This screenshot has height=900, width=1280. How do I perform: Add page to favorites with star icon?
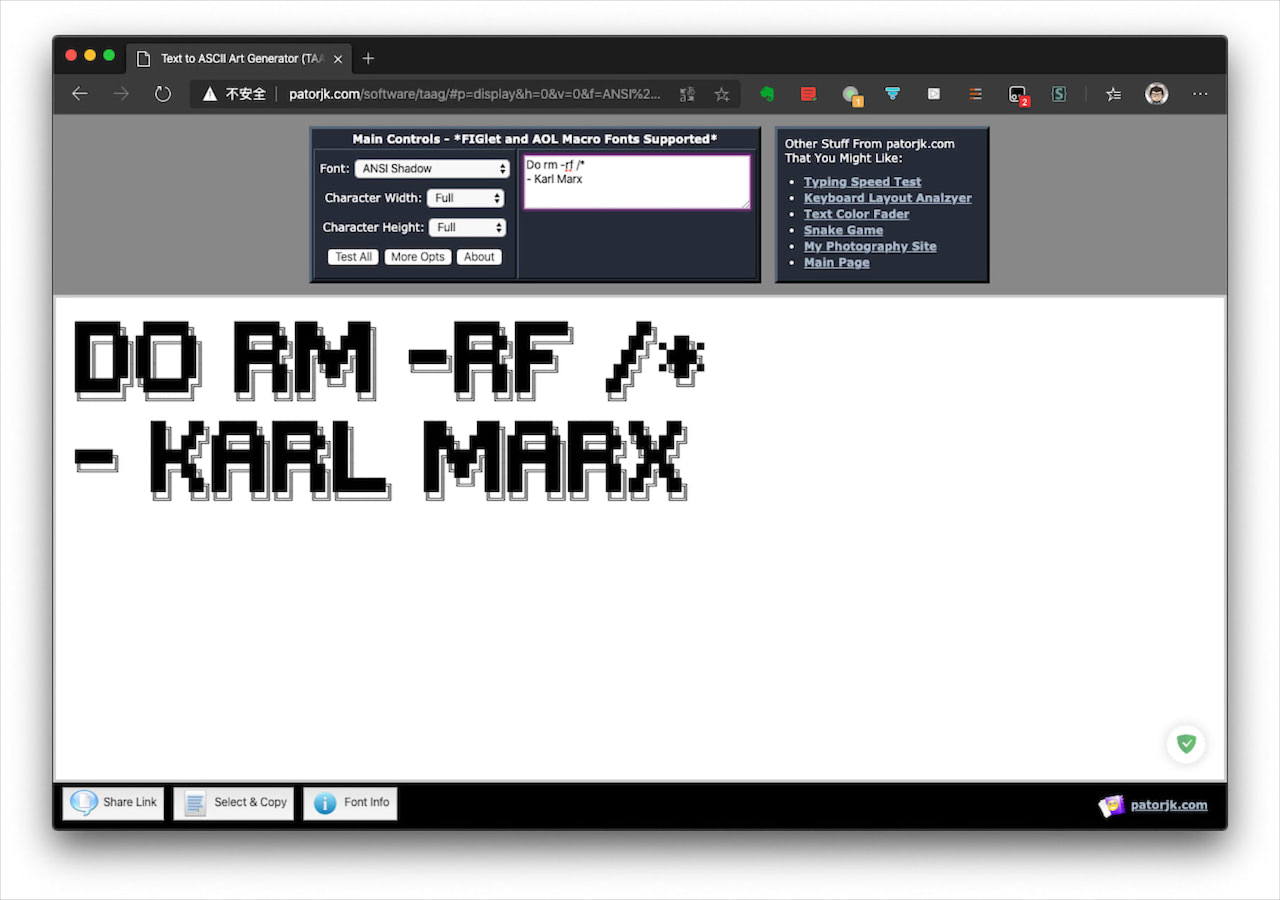tap(721, 94)
